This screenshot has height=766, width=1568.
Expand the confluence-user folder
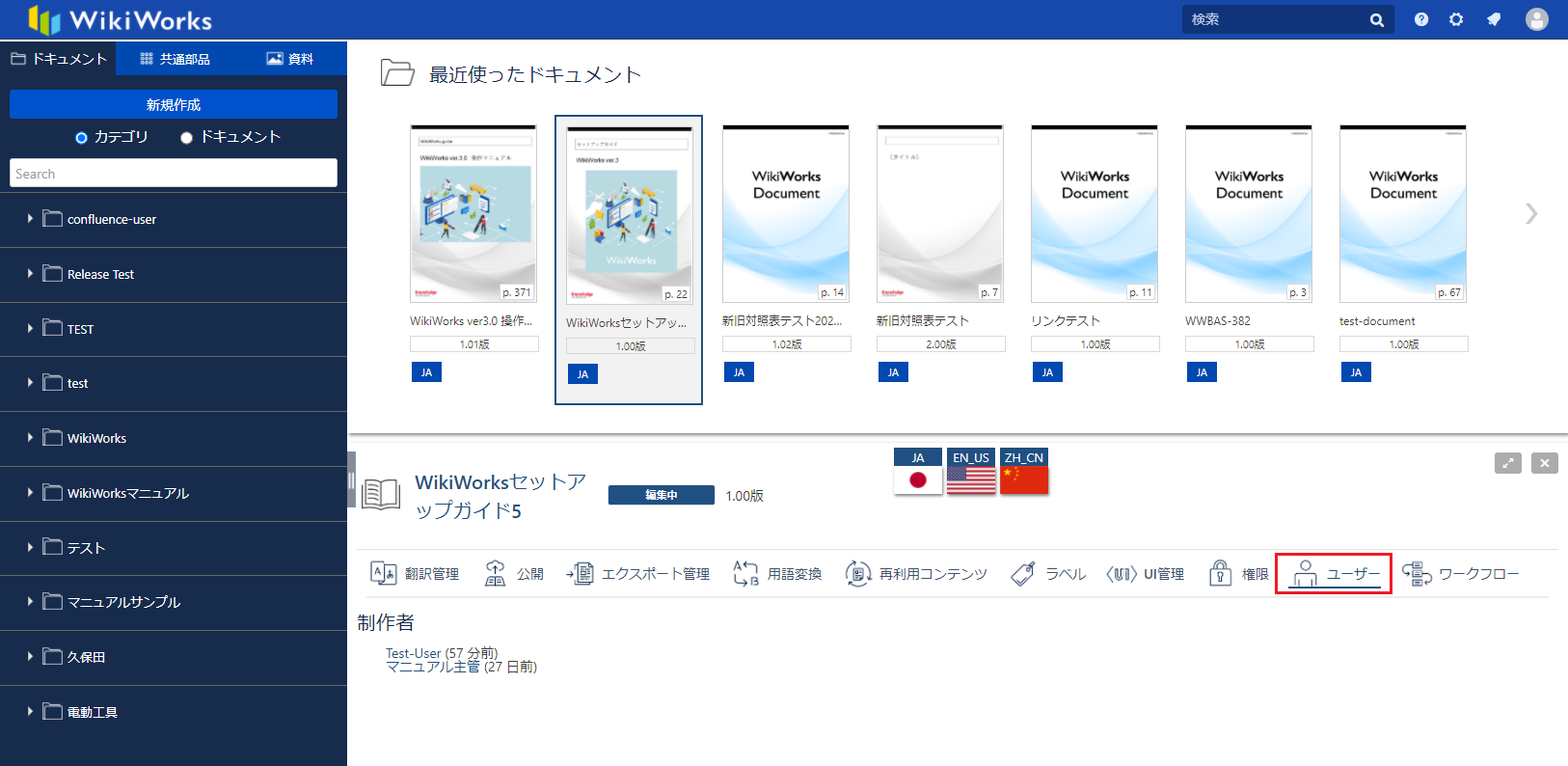tap(30, 219)
